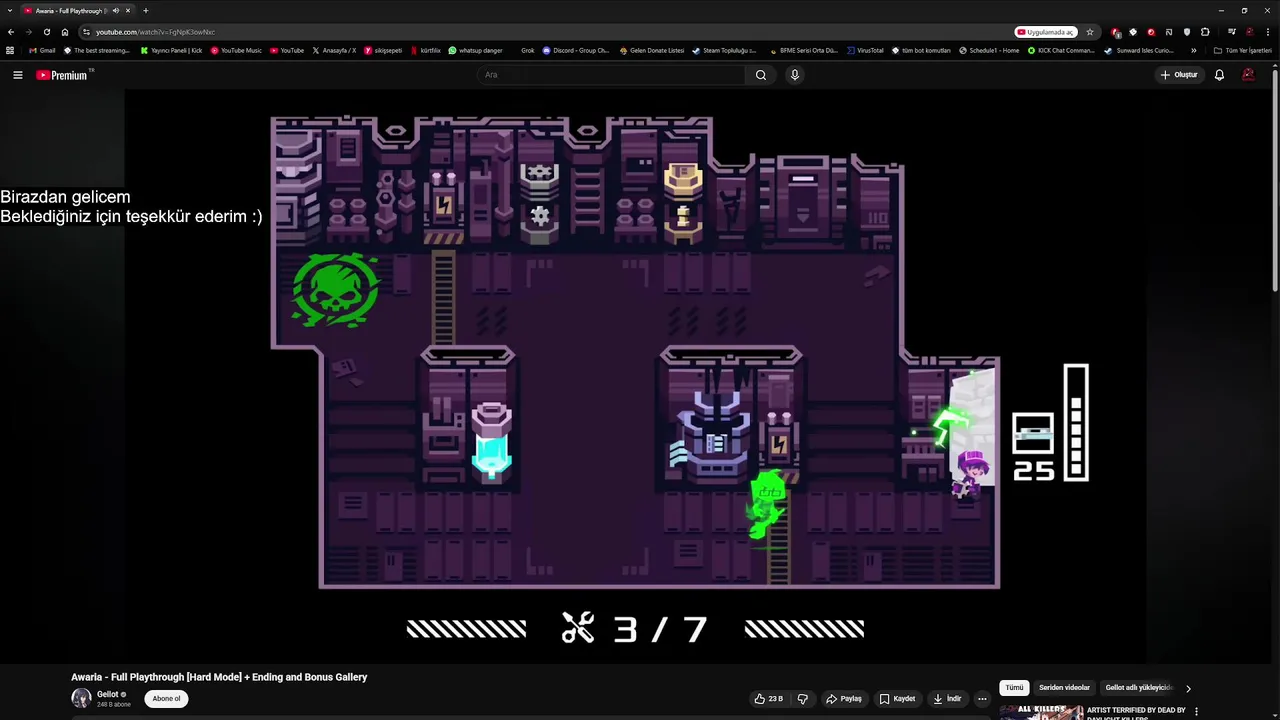Open the Discord - Group Ch... bookmark
Screen dimensions: 1280x720
pyautogui.click(x=576, y=50)
